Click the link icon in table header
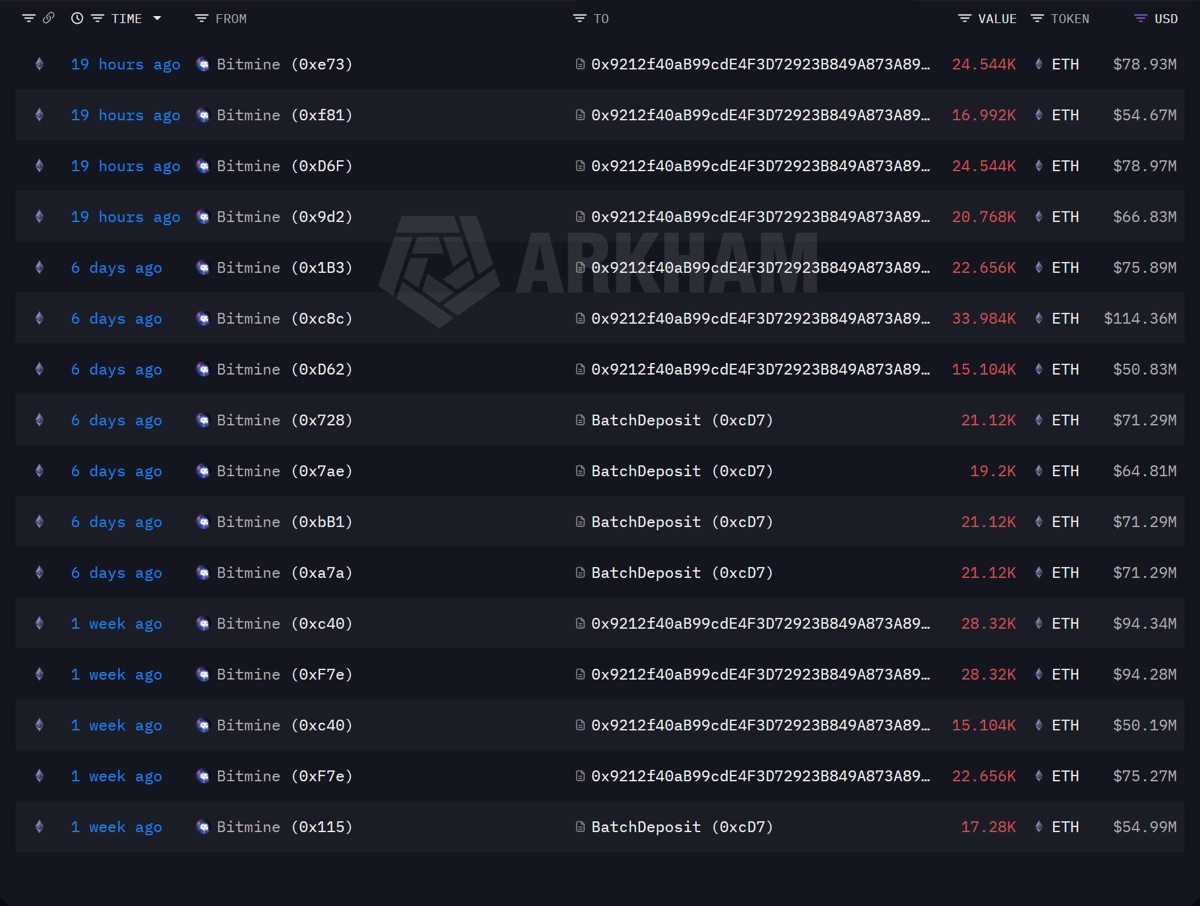 point(49,18)
